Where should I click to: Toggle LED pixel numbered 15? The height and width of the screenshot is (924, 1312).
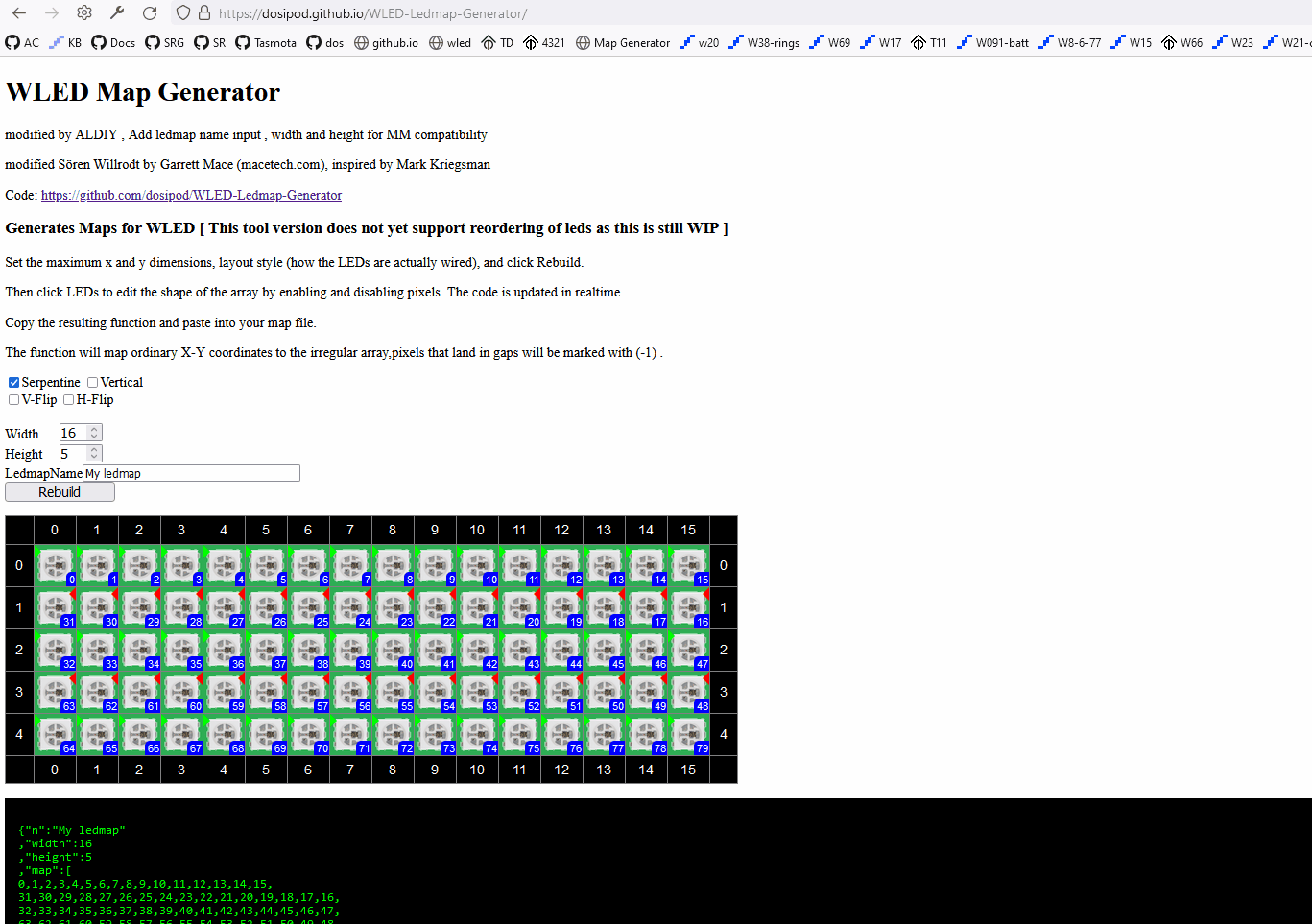689,565
